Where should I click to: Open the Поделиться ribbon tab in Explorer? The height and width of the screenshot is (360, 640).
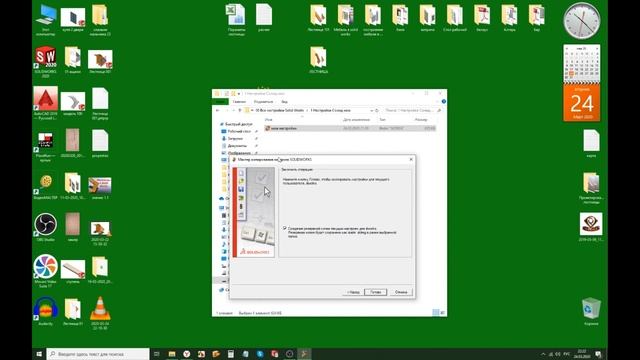tap(263, 102)
